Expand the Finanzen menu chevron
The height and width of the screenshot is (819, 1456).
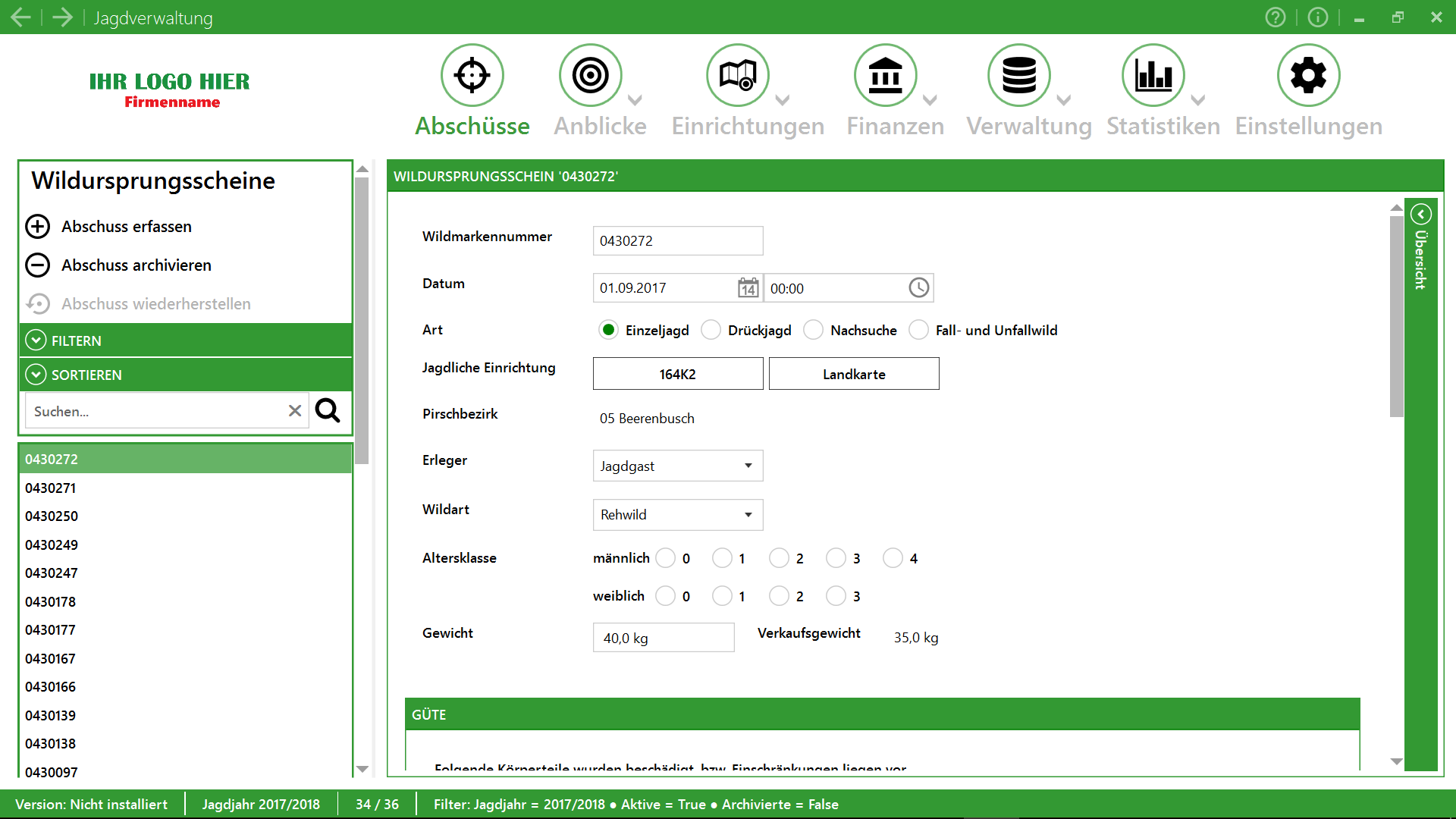point(930,99)
